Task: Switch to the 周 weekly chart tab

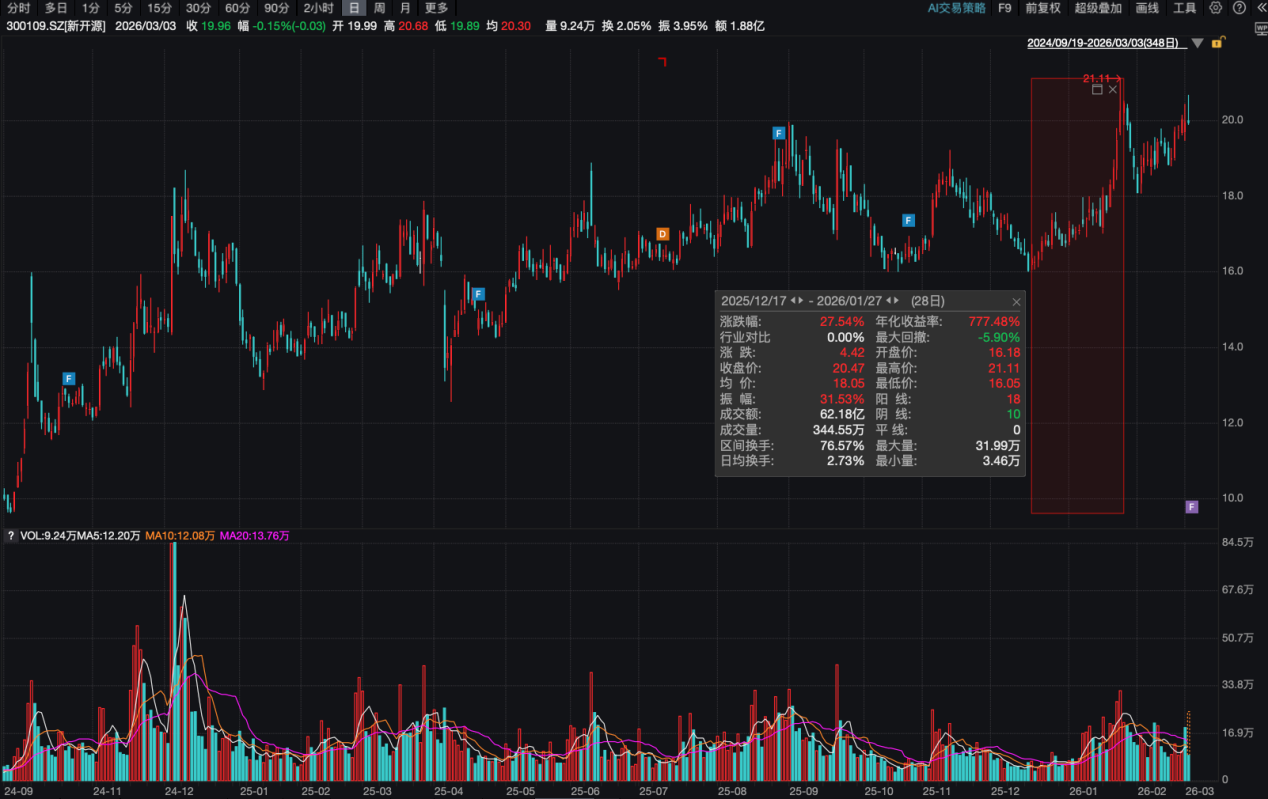Action: click(x=379, y=8)
